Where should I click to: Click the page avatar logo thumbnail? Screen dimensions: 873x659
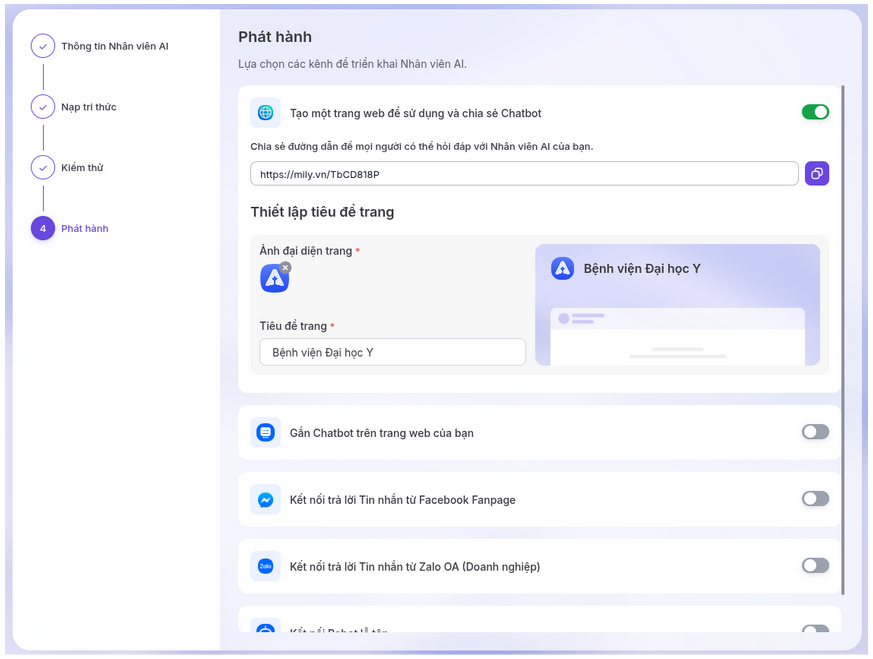(x=274, y=279)
